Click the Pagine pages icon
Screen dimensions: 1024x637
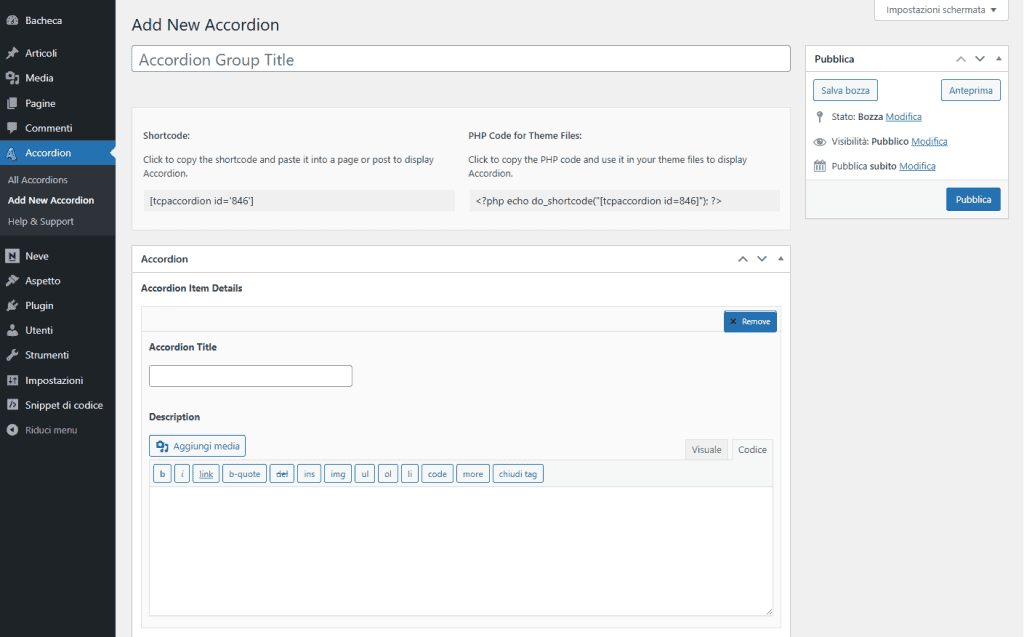click(12, 103)
